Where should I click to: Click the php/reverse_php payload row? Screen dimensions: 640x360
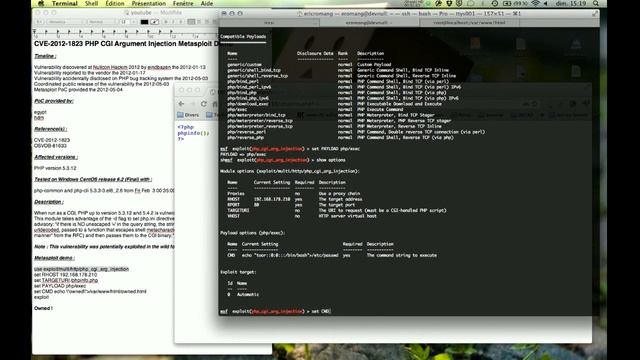tap(340, 138)
